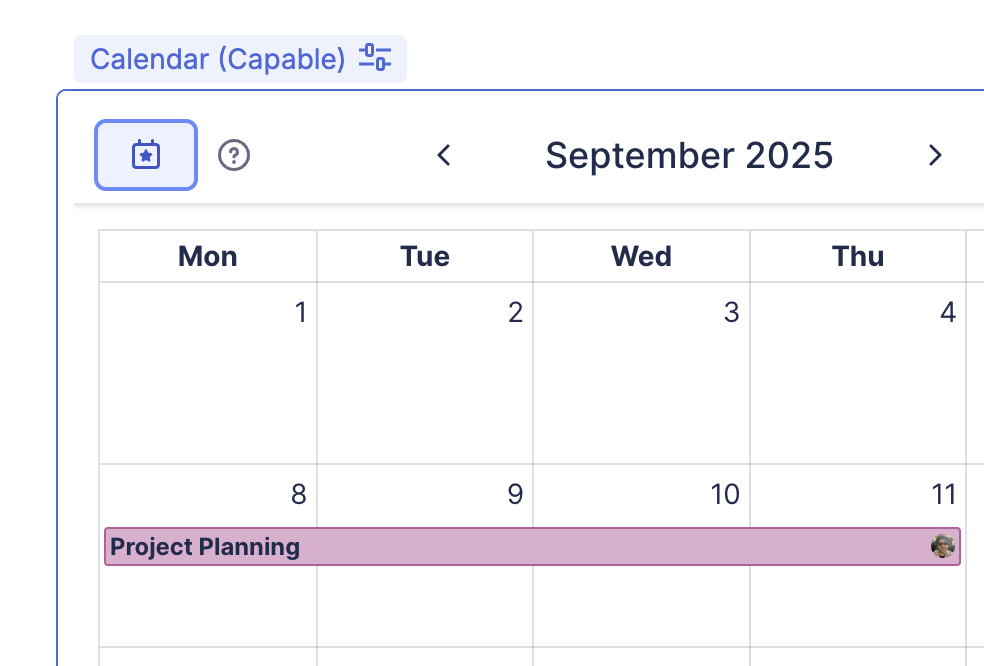The height and width of the screenshot is (666, 984).
Task: Open help via the question mark icon
Action: point(233,155)
